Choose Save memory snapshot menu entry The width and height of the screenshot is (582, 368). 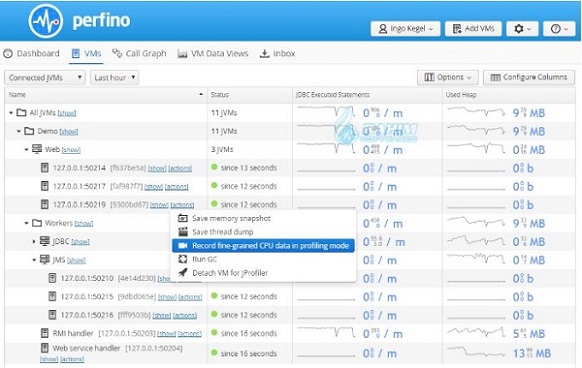pos(264,218)
